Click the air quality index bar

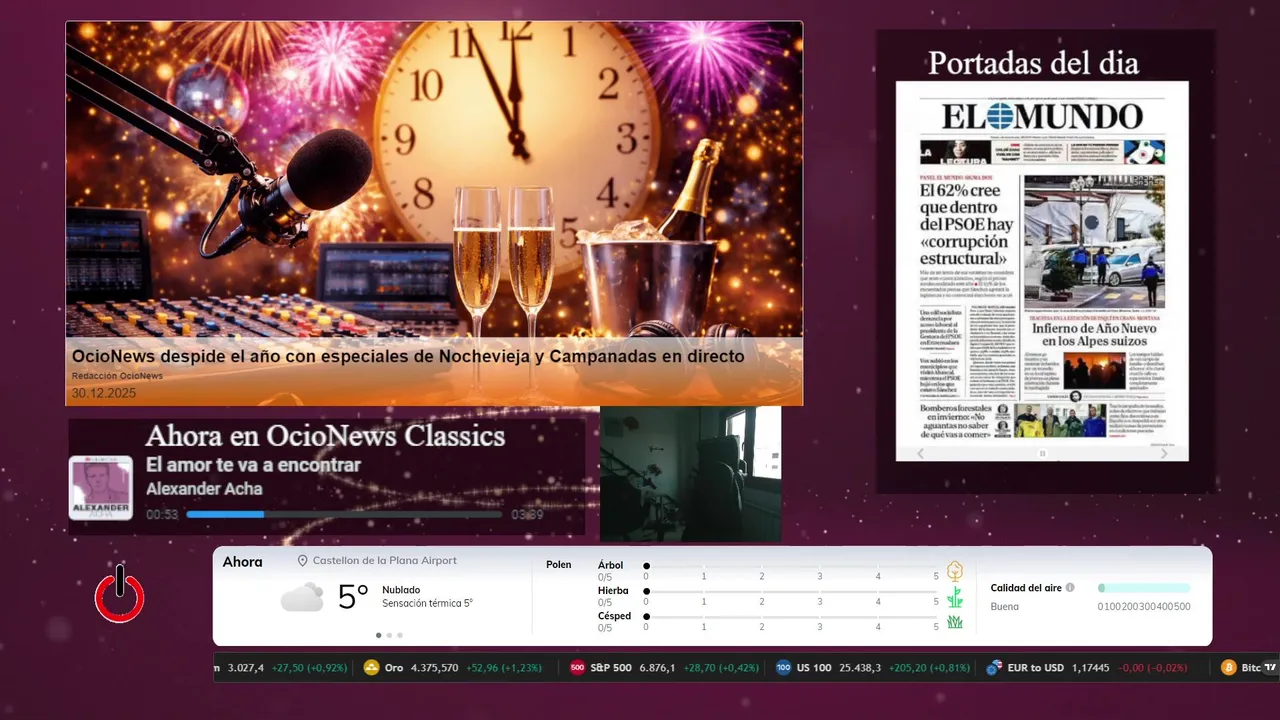coord(1144,588)
